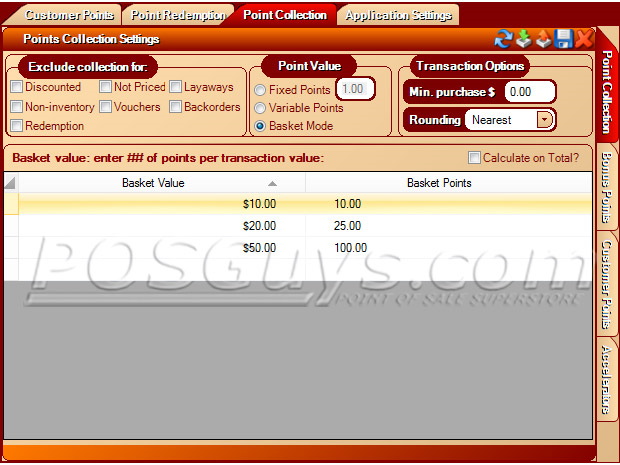Viewport: 620px width, 465px height.
Task: Switch to Customer Points top tab
Action: (69, 15)
